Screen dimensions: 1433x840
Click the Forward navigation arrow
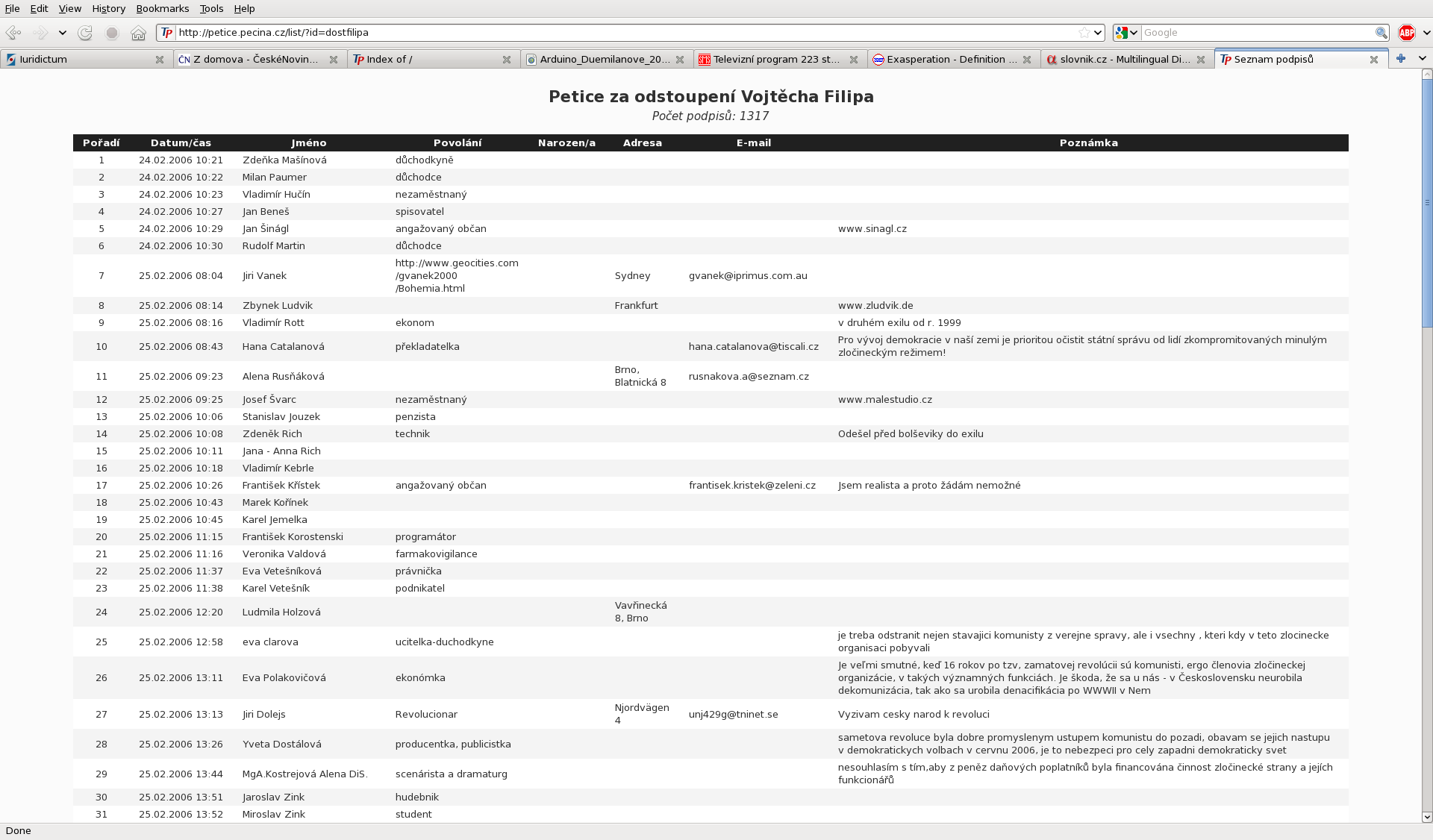[x=41, y=33]
